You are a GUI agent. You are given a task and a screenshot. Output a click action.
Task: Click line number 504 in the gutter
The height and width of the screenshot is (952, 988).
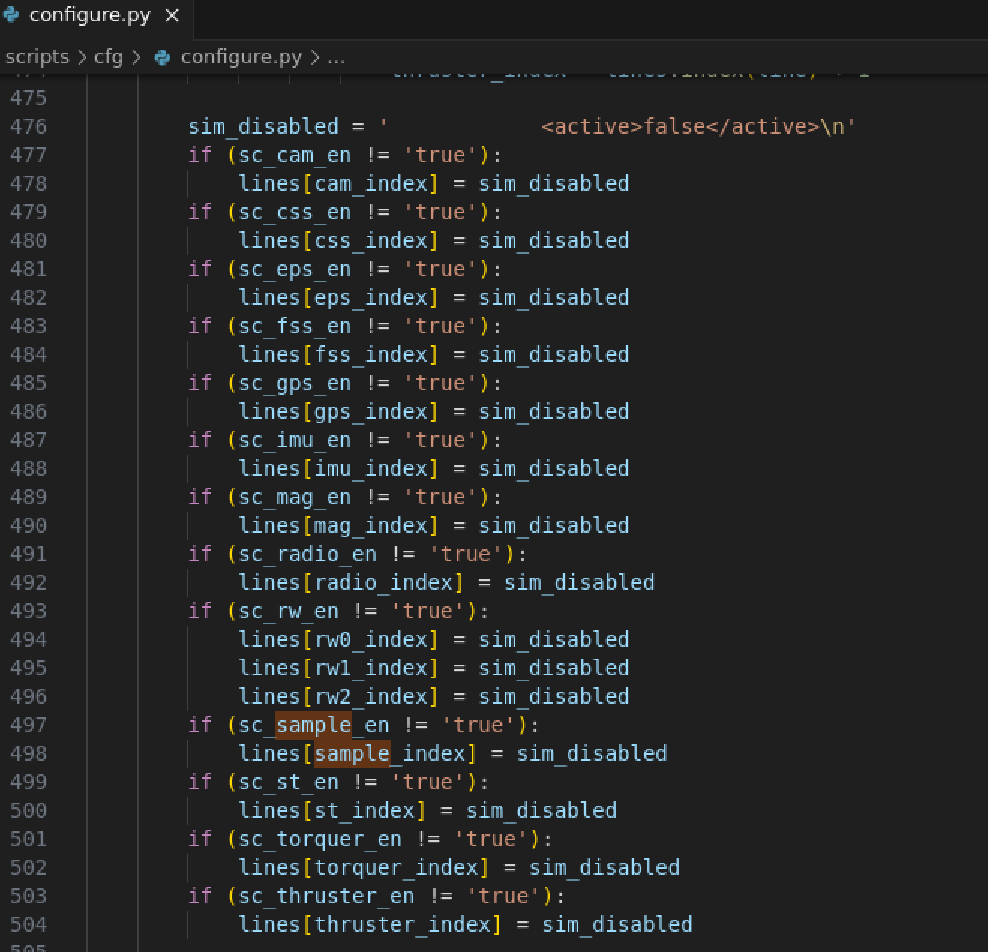pyautogui.click(x=28, y=925)
